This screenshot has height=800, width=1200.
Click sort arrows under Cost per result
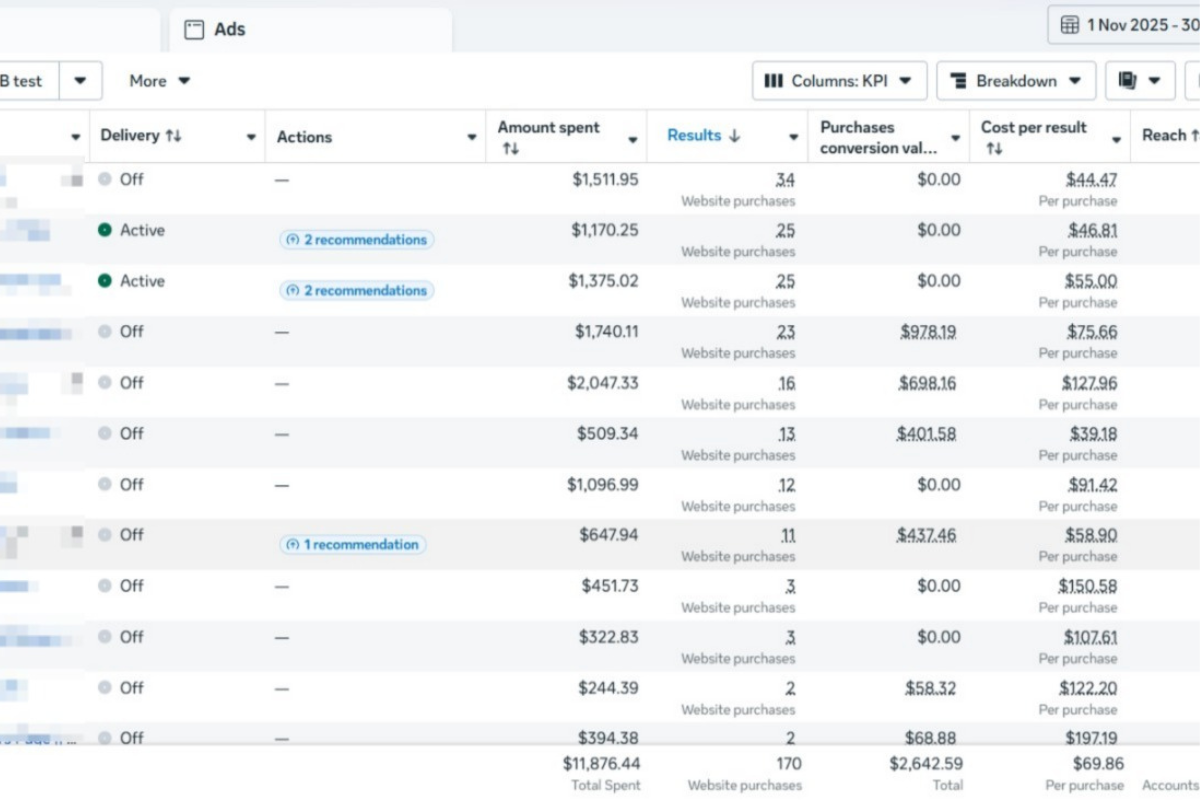click(993, 149)
